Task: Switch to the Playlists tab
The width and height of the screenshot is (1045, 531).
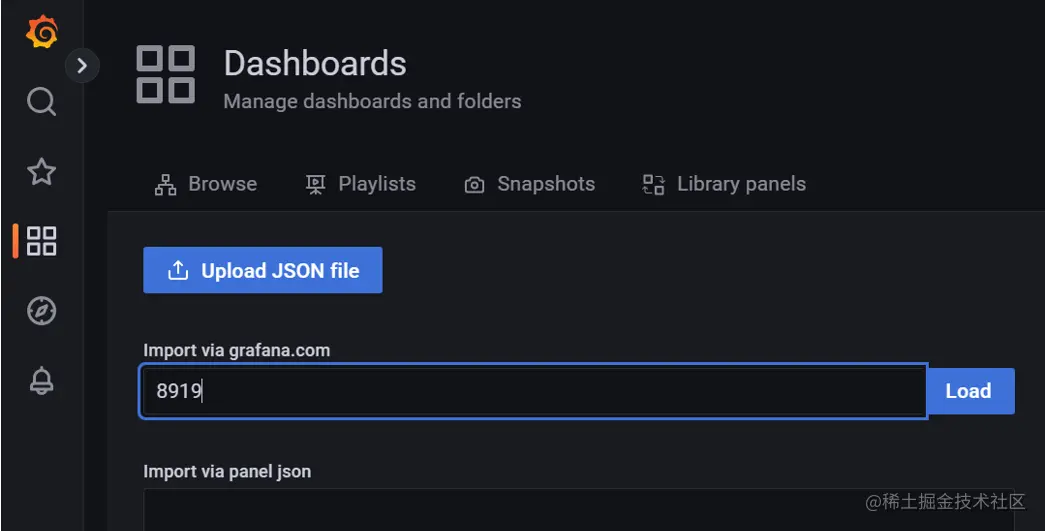Action: point(361,184)
